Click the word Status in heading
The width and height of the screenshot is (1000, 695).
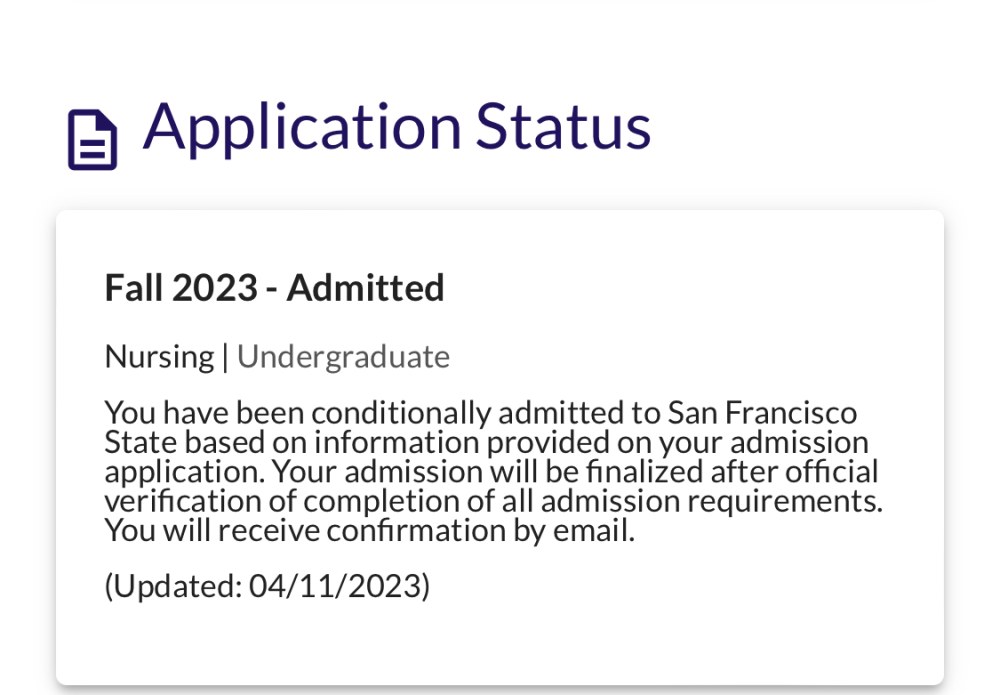pos(563,127)
